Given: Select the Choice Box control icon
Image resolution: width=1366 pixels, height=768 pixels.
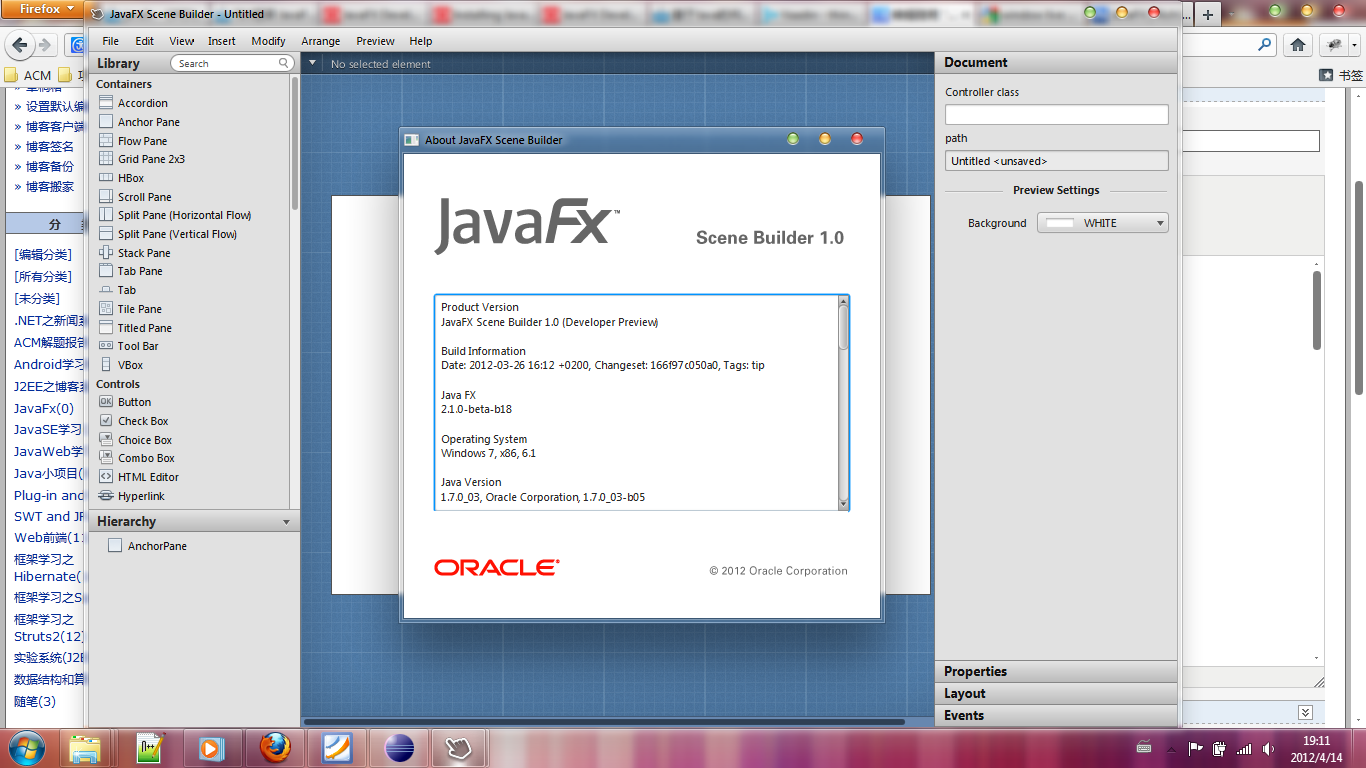Looking at the screenshot, I should [106, 440].
